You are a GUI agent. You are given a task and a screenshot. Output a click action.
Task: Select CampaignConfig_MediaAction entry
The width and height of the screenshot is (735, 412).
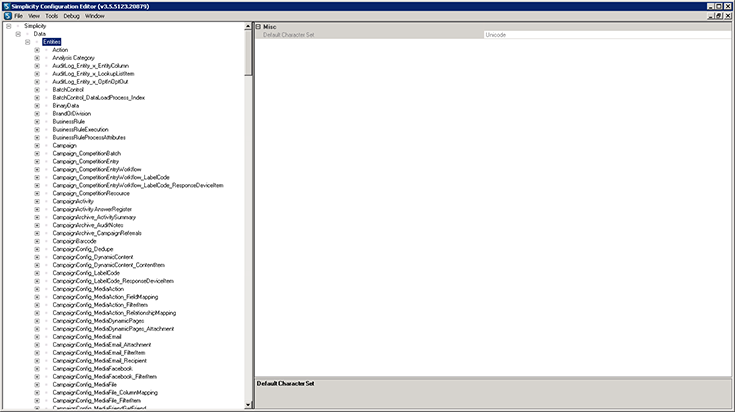(x=88, y=289)
